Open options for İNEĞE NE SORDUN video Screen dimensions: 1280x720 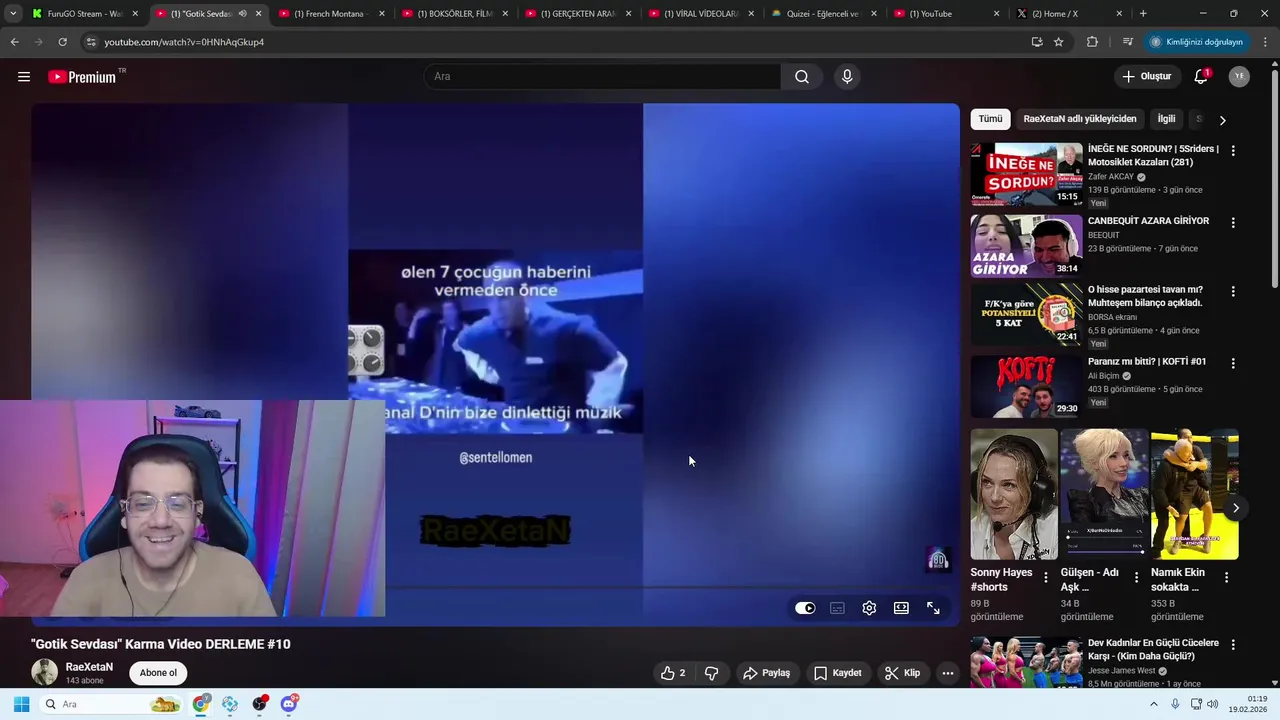click(x=1233, y=151)
